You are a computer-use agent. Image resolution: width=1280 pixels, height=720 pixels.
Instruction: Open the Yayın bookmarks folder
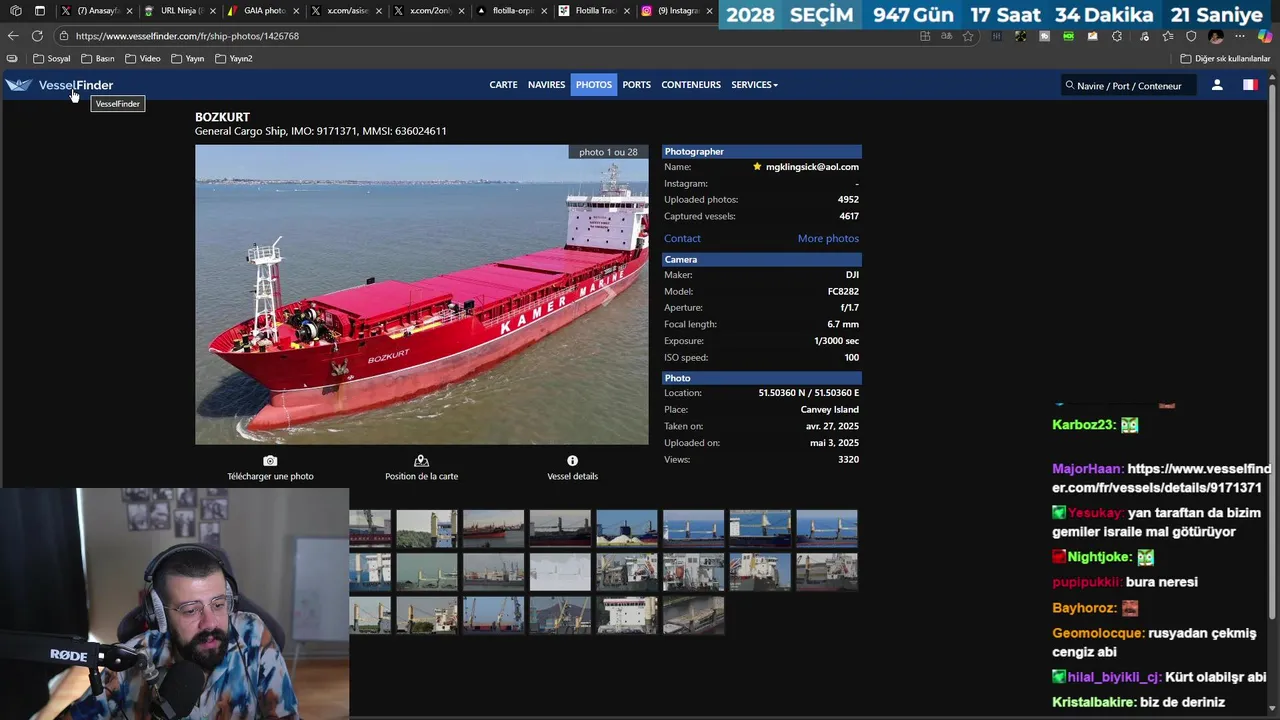[188, 58]
